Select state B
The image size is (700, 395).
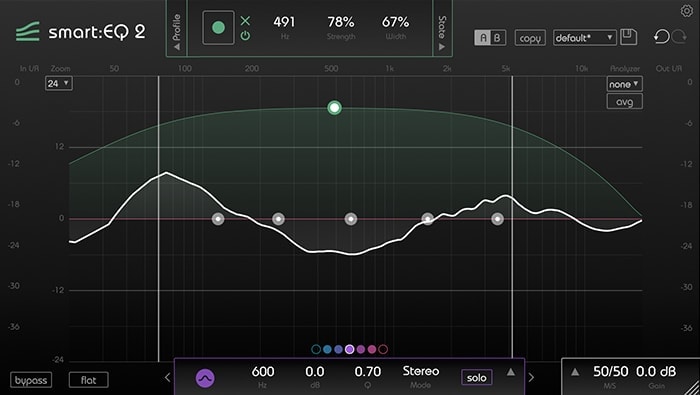pos(497,38)
